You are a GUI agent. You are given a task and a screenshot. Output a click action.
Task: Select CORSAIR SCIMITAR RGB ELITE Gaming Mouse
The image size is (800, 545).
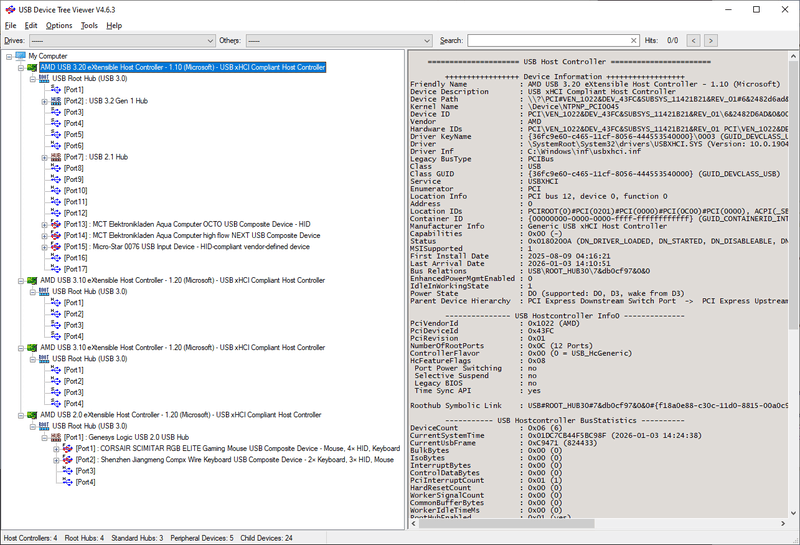coord(238,449)
